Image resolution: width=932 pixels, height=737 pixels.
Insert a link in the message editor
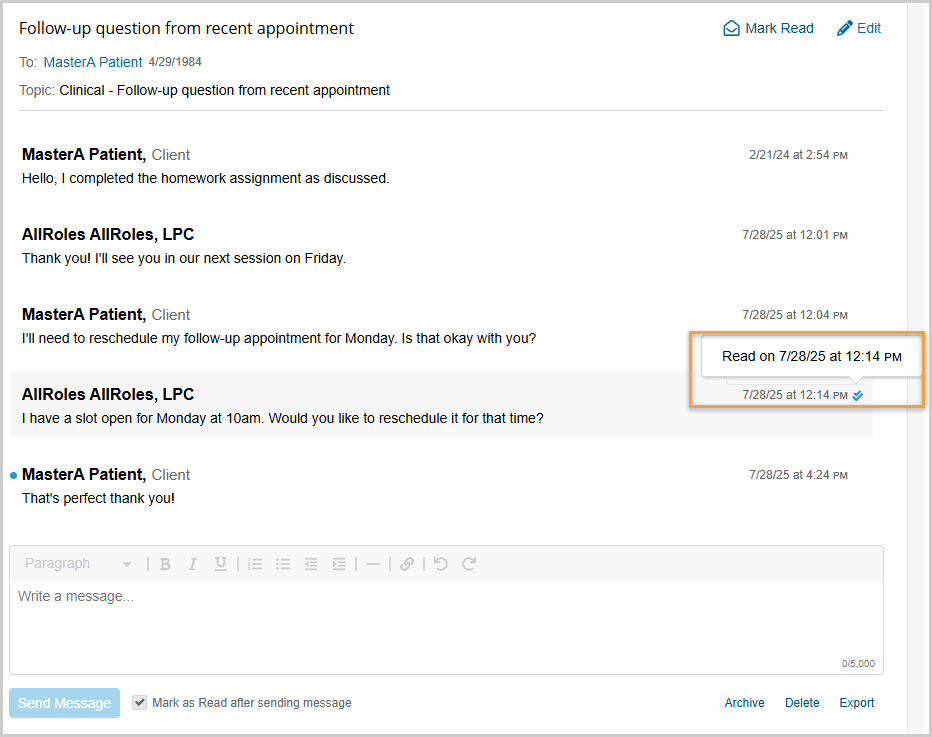tap(406, 564)
